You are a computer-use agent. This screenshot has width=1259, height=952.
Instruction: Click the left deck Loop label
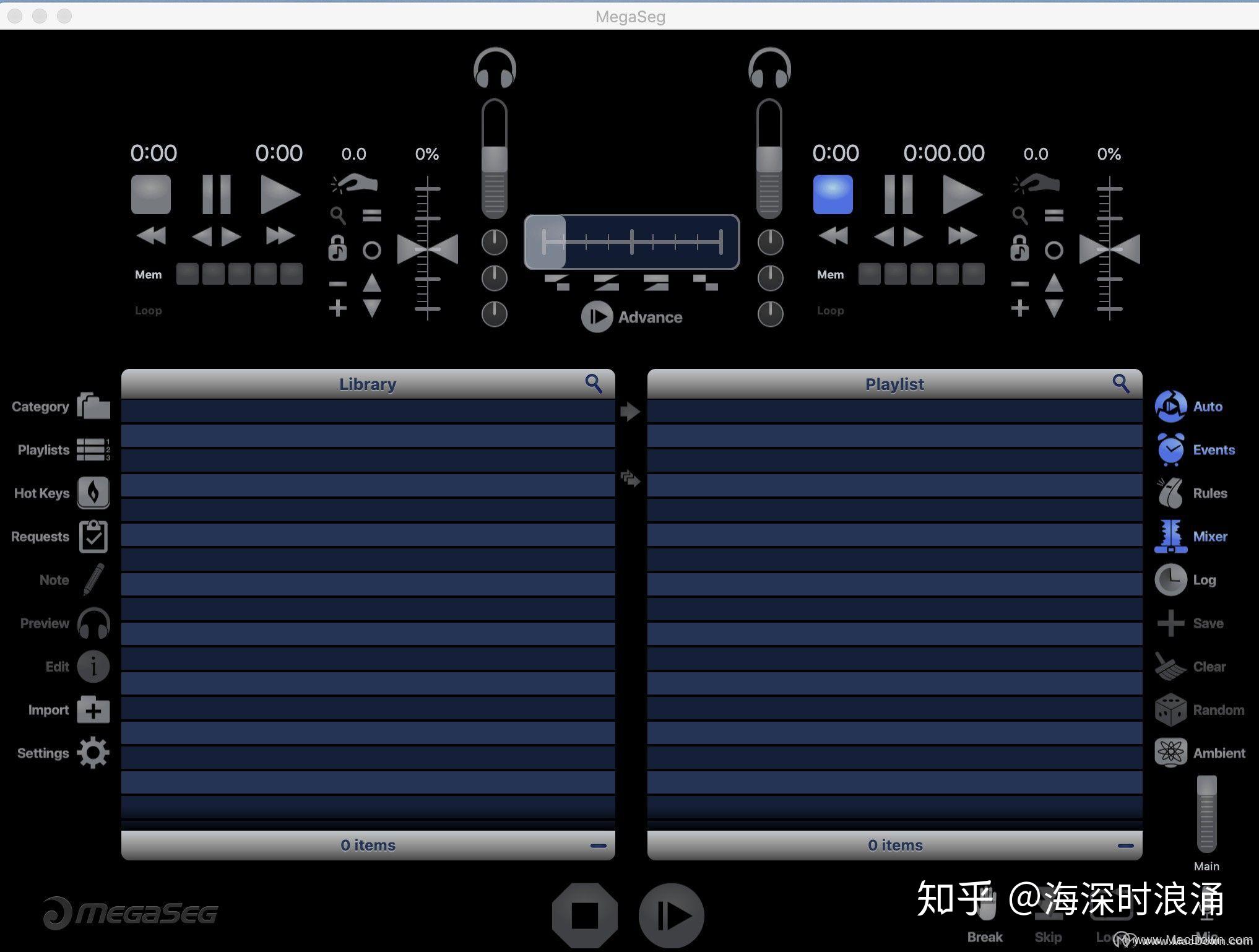(149, 311)
